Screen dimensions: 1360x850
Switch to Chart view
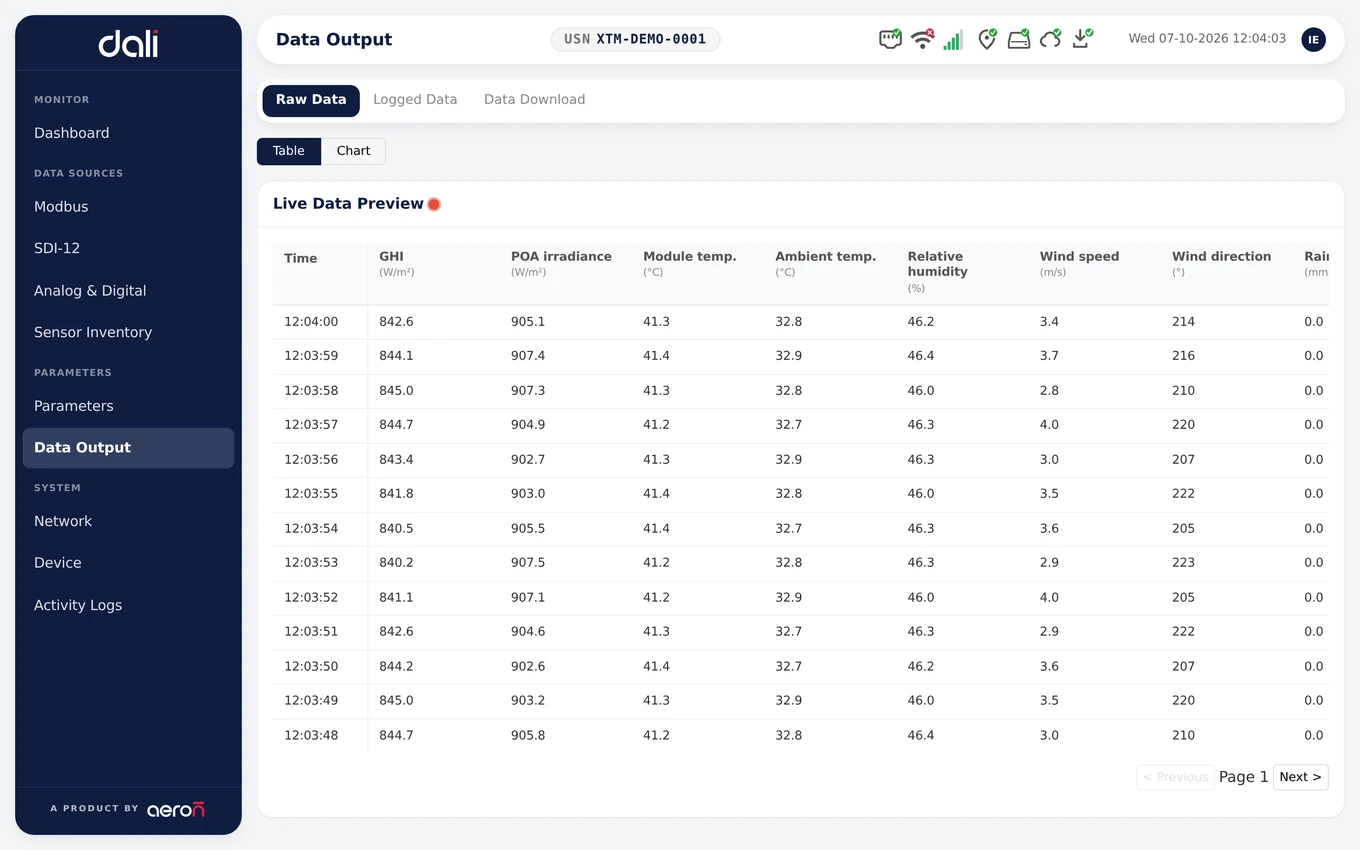pos(353,151)
